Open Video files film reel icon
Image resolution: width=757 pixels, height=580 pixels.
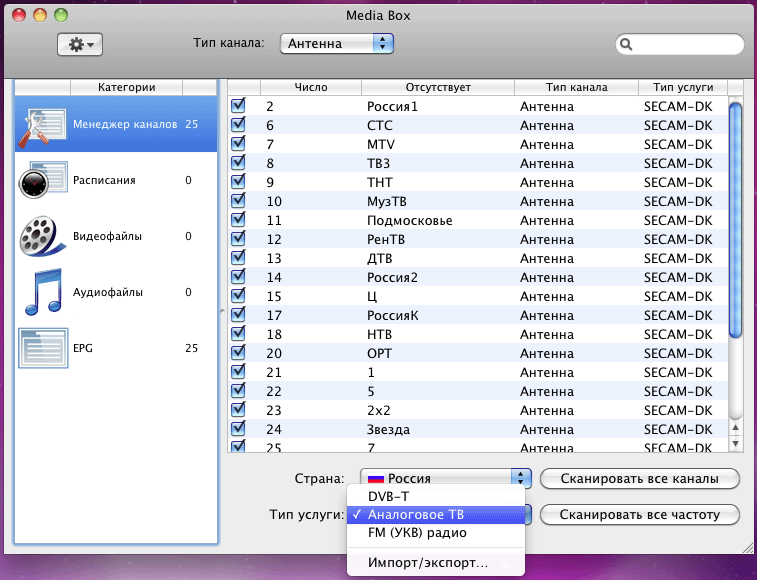[42, 237]
